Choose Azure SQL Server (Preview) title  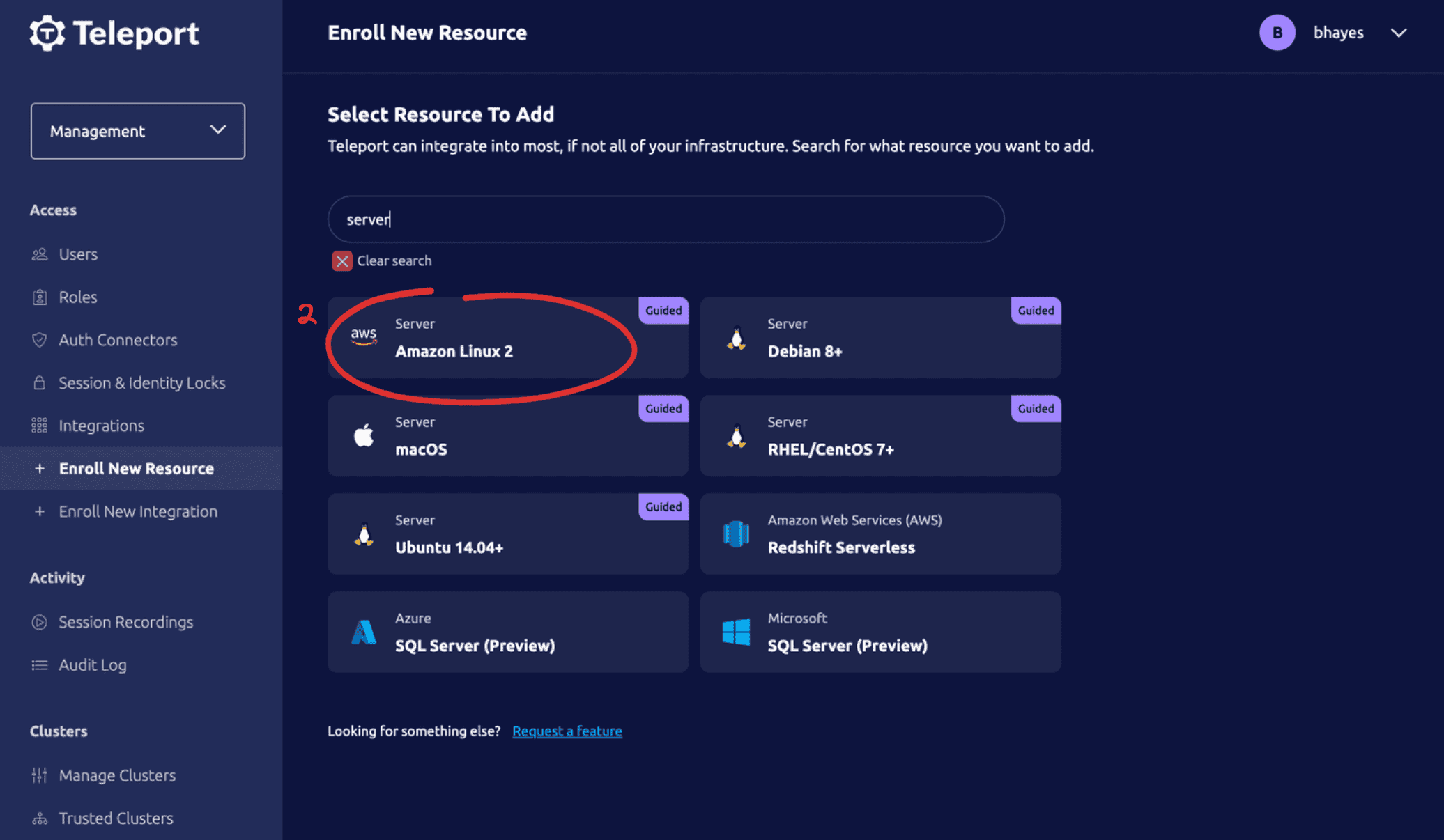(x=475, y=646)
